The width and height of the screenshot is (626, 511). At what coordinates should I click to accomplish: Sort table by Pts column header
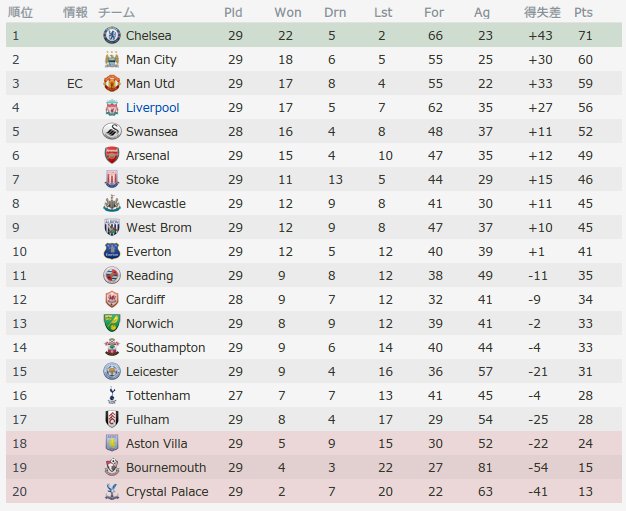(583, 12)
